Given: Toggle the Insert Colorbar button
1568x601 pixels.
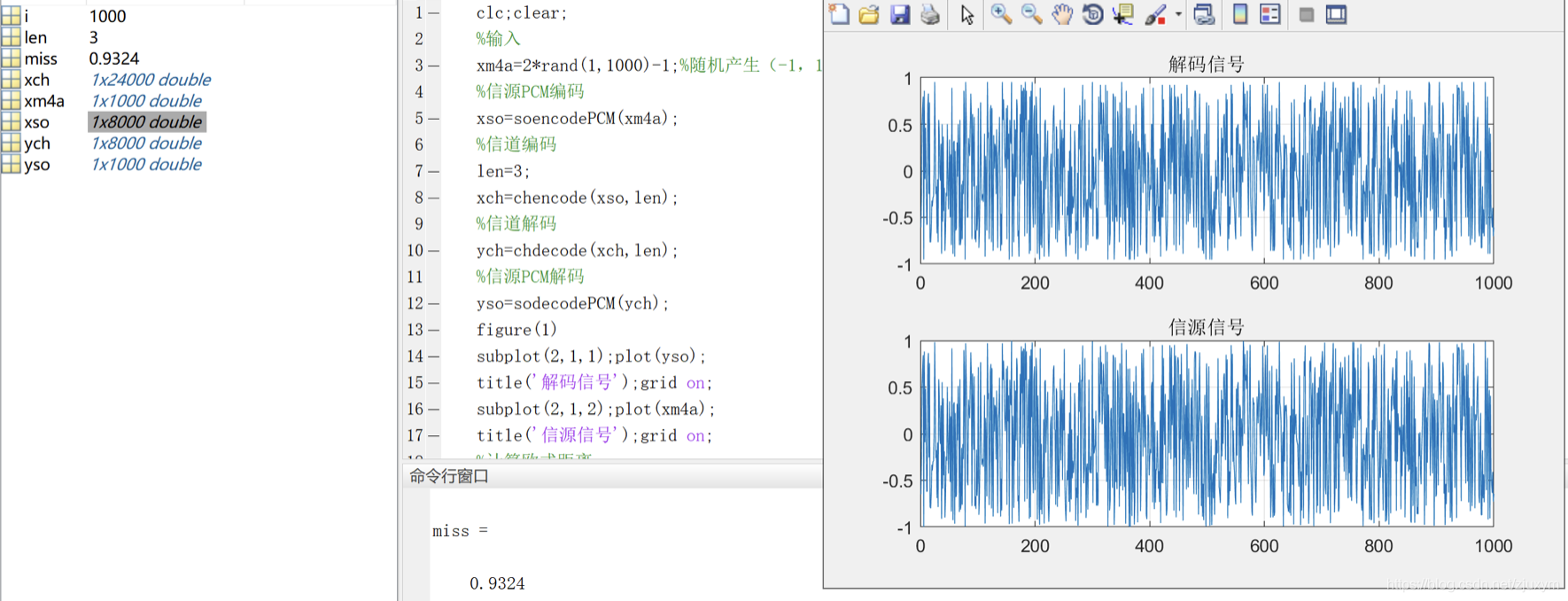Looking at the screenshot, I should pyautogui.click(x=1240, y=14).
